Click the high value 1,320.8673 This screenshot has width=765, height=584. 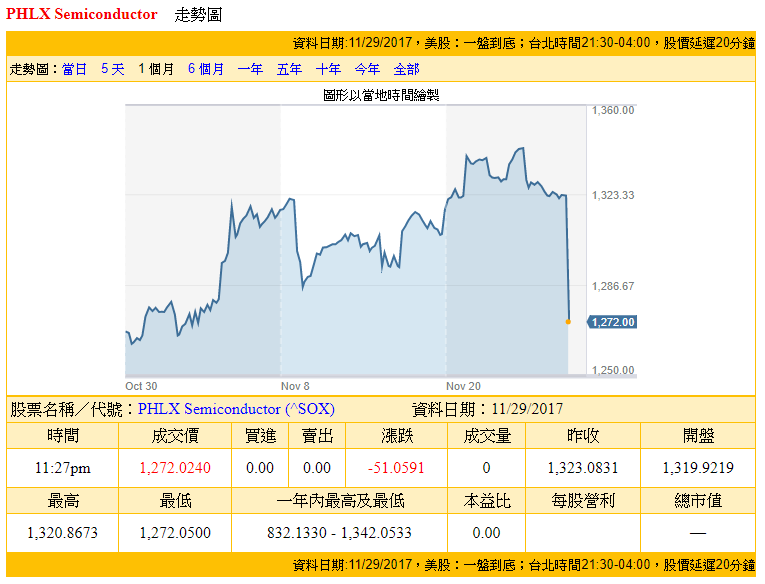(62, 533)
